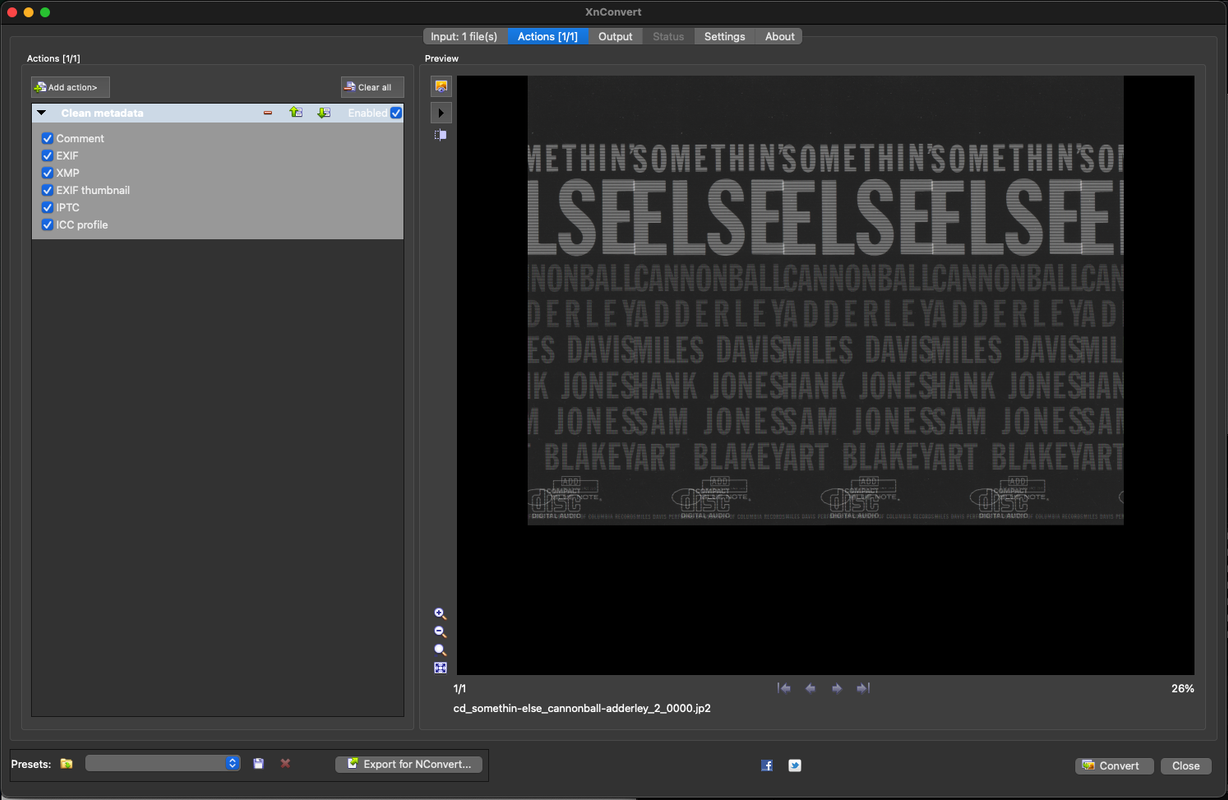Screen dimensions: 1228x800
Task: Open the Settings tab
Action: [725, 36]
